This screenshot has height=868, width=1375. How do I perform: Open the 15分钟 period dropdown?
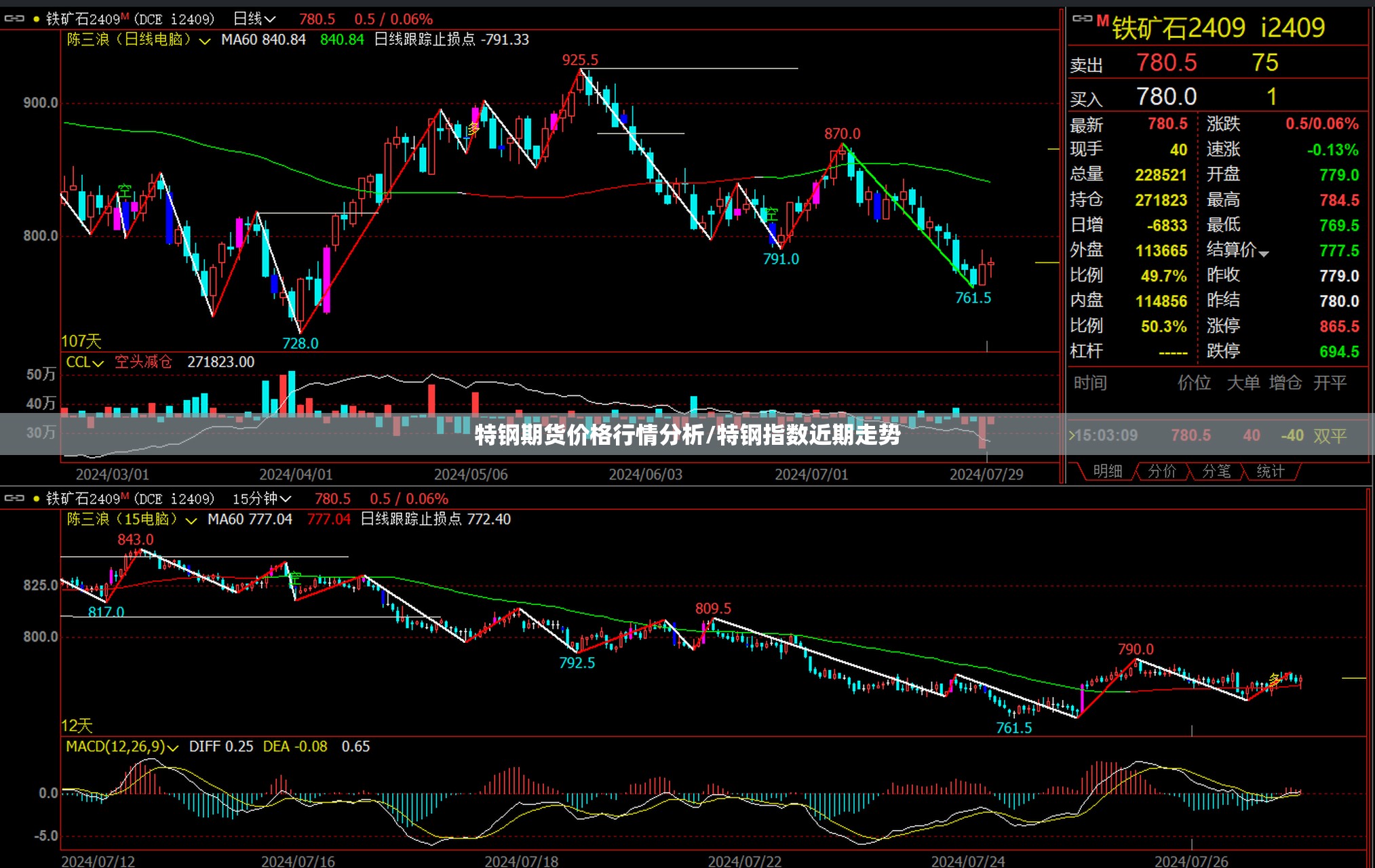[262, 499]
